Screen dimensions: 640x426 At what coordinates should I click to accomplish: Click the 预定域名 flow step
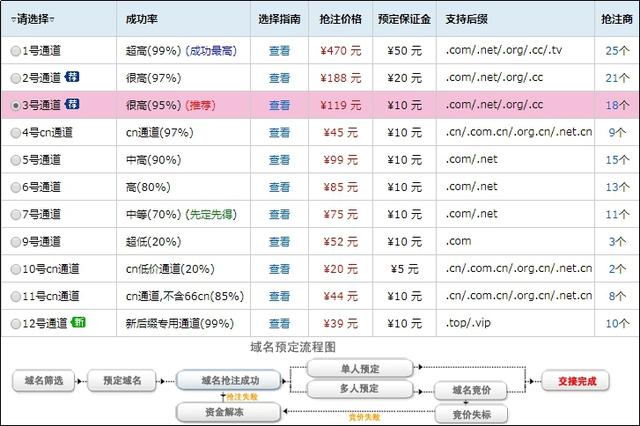(x=122, y=381)
